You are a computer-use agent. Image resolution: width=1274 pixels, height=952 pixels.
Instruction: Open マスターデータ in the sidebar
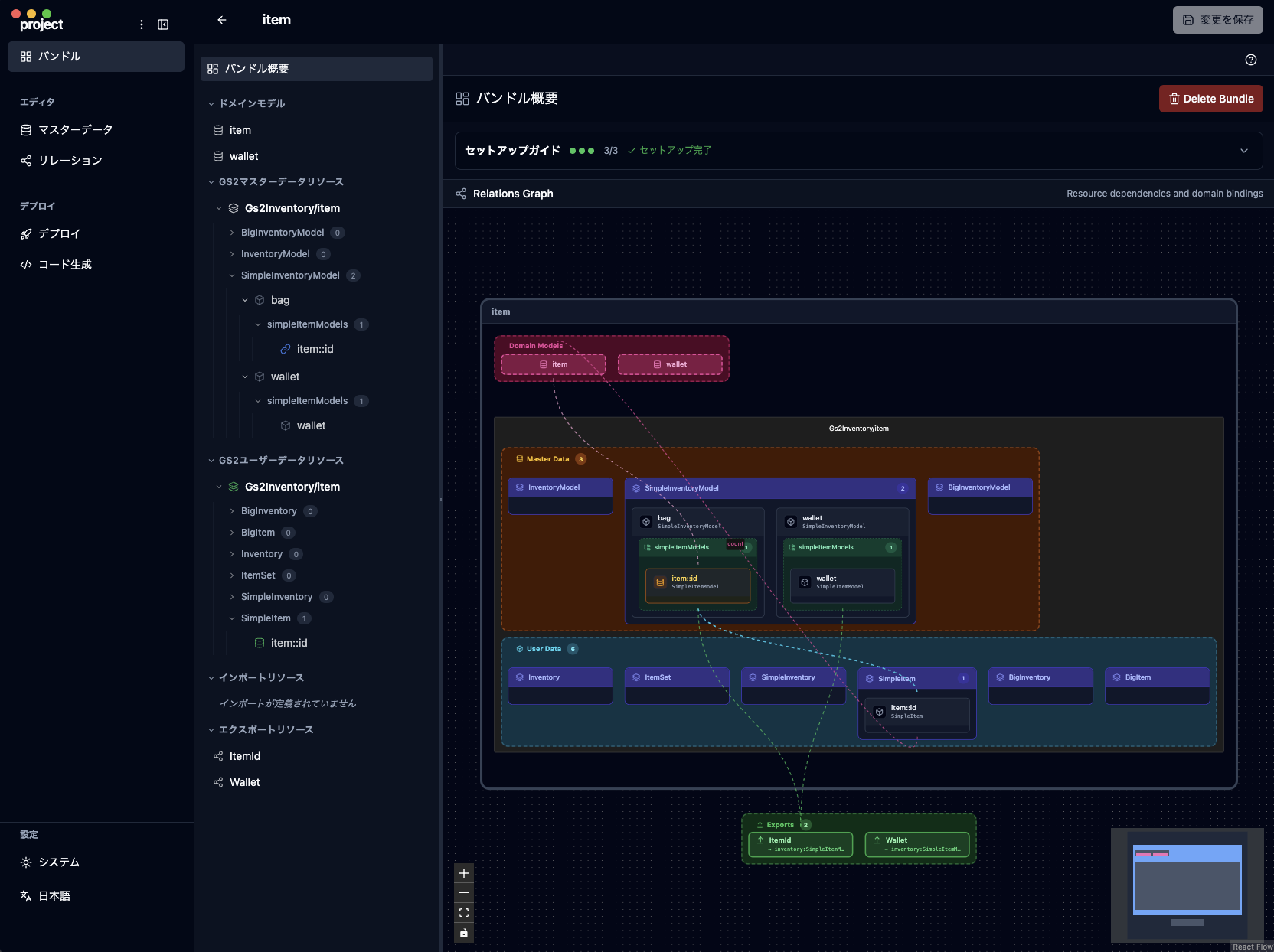75,130
